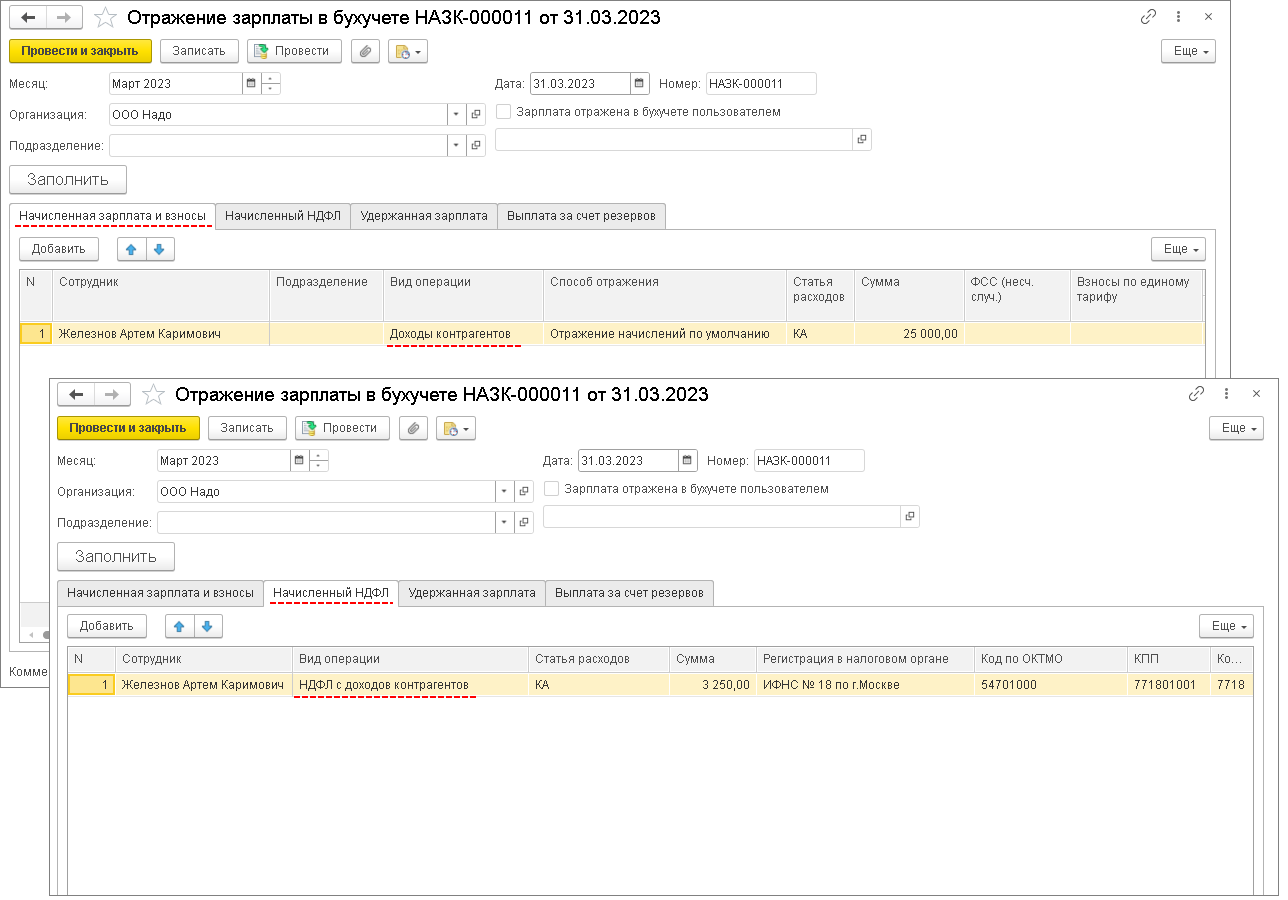
Task: Open the Подразделение record in the front window
Action: (x=524, y=523)
